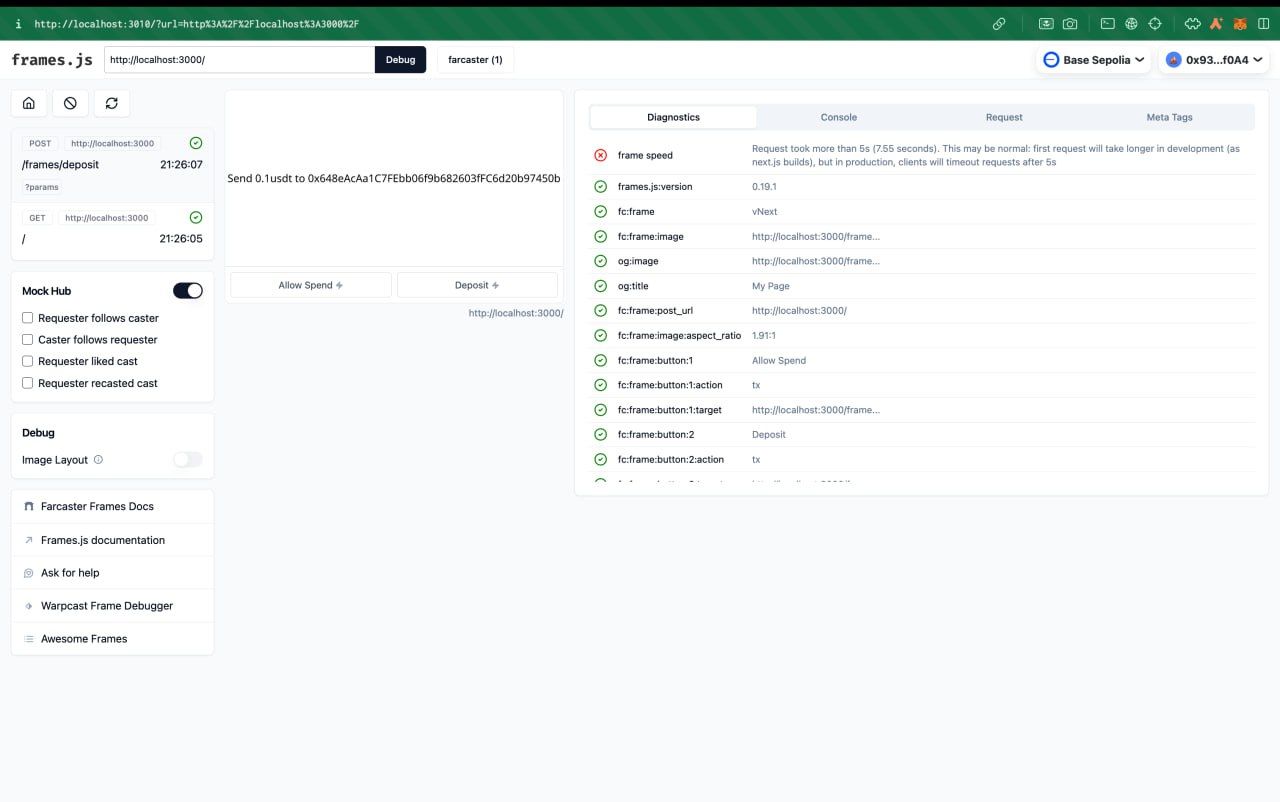Click the home icon button
Screen dimensions: 1280x802
tap(29, 103)
